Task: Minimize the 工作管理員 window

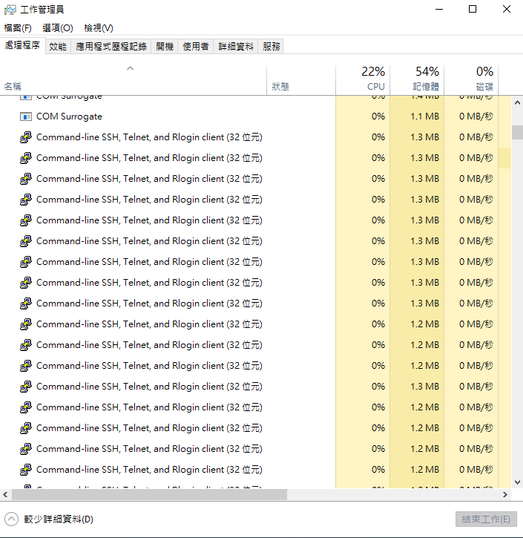Action: 439,9
